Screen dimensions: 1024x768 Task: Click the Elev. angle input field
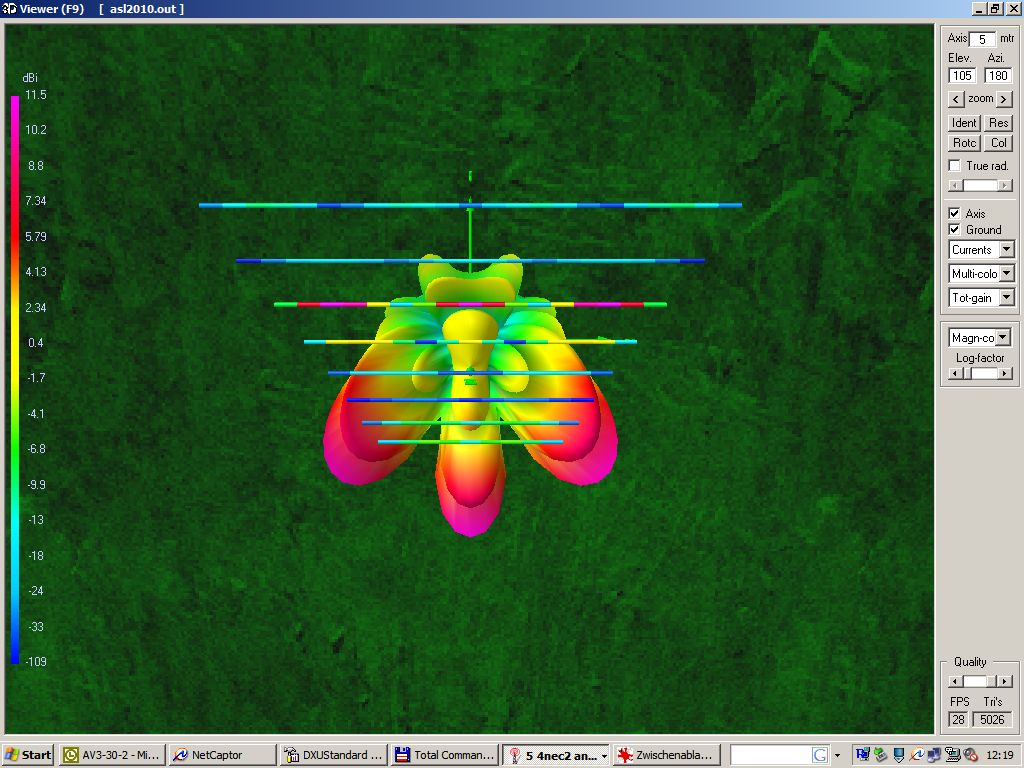click(x=962, y=76)
